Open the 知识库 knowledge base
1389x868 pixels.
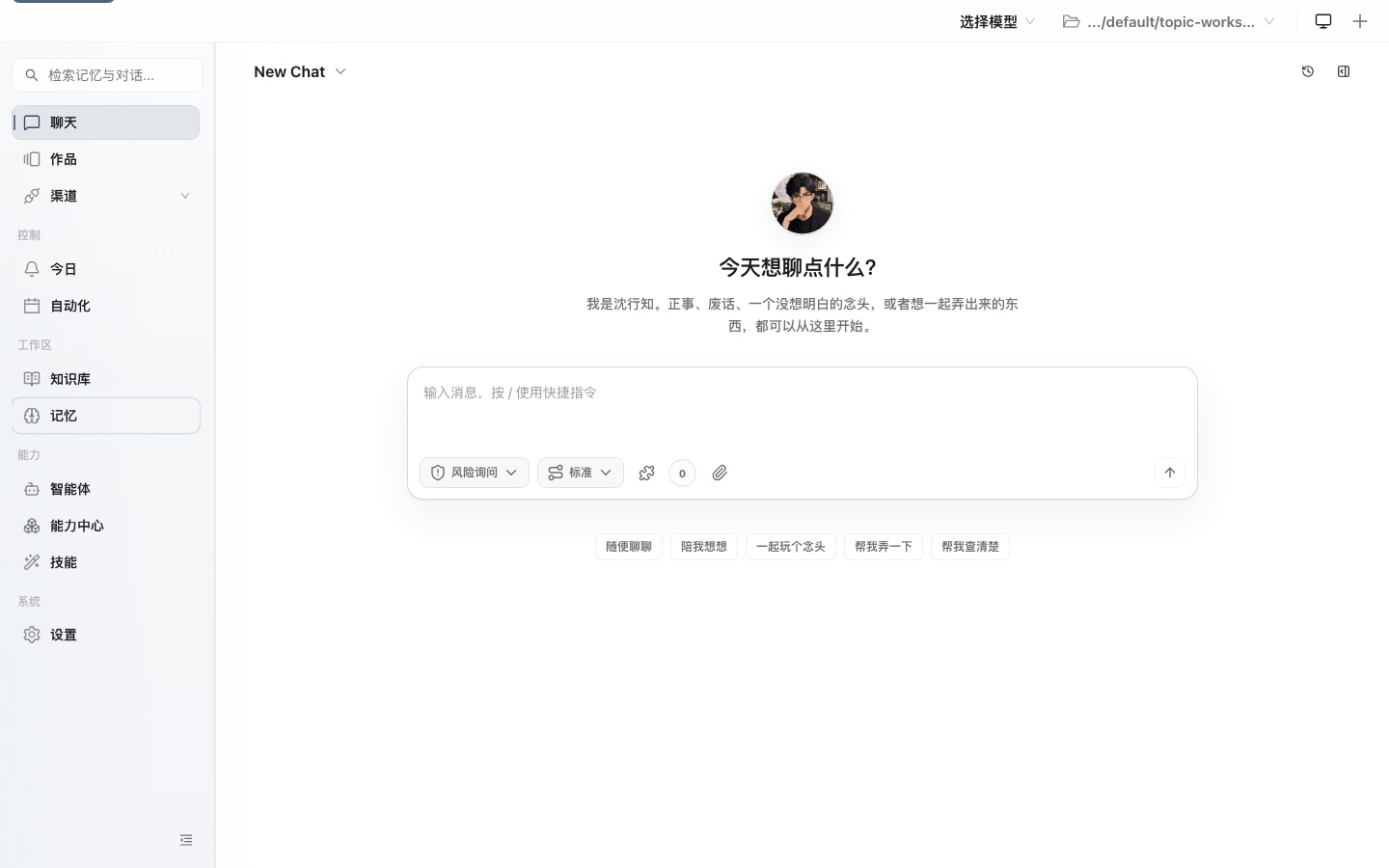(x=106, y=379)
